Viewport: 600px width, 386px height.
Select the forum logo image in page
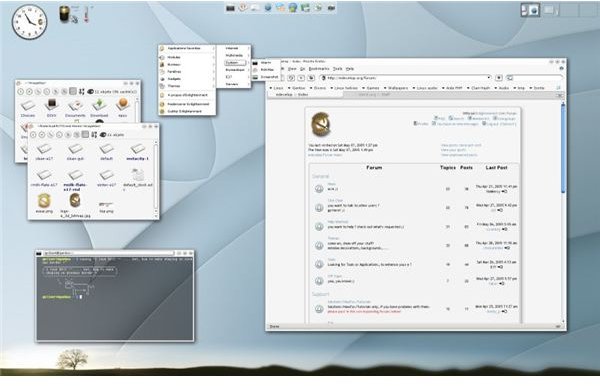[321, 124]
